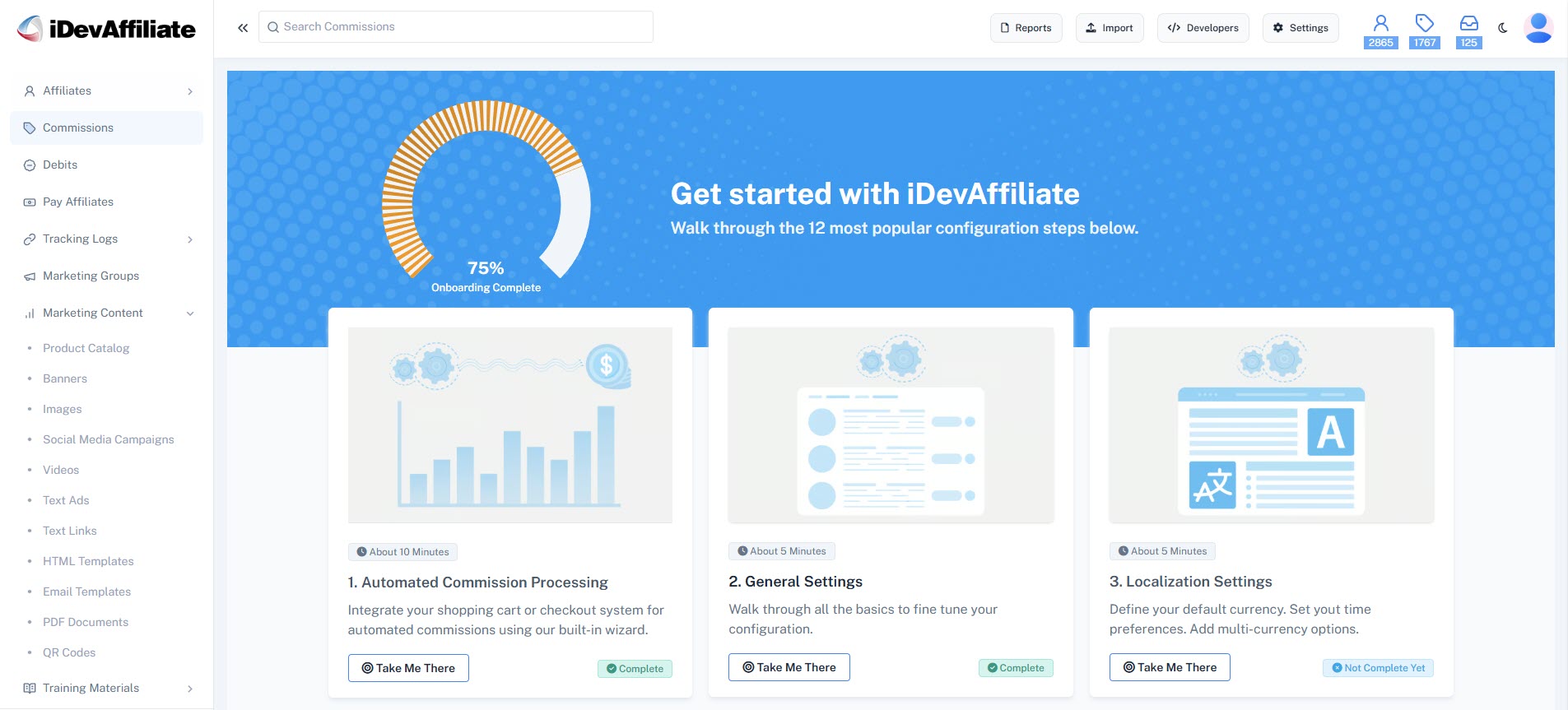Click Take Me There for Automated Commission Processing
Screen dimensions: 1568x710
[408, 668]
